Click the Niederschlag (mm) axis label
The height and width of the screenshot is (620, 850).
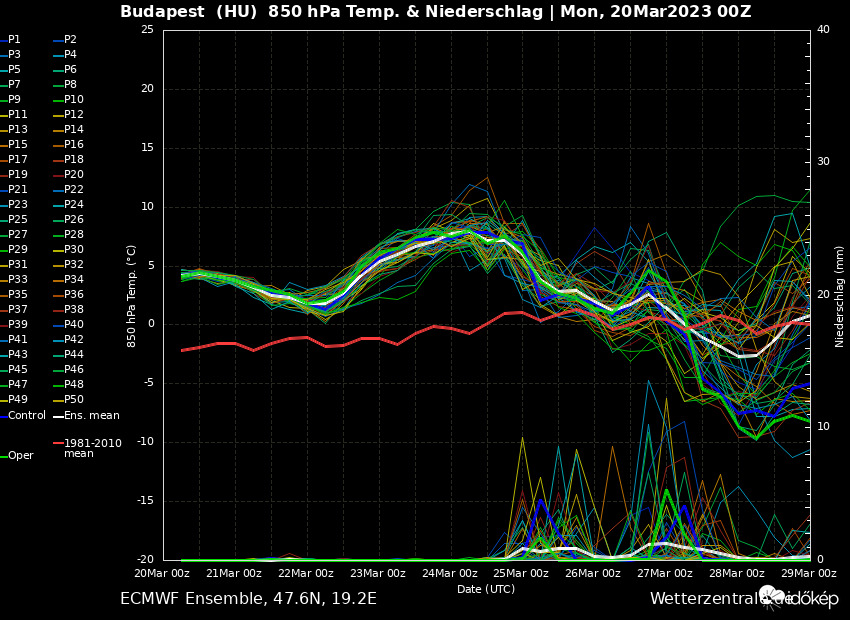point(840,296)
